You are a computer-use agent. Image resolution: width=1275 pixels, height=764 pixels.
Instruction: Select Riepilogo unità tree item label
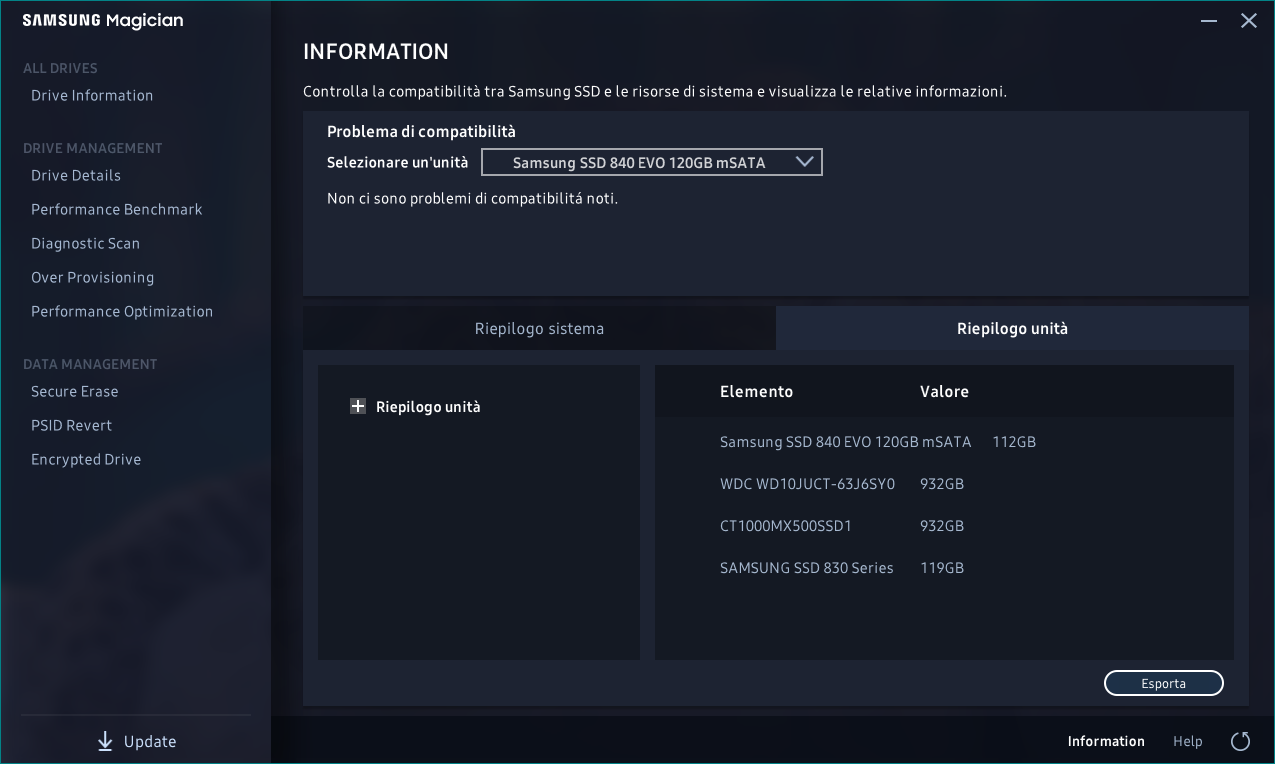click(428, 407)
